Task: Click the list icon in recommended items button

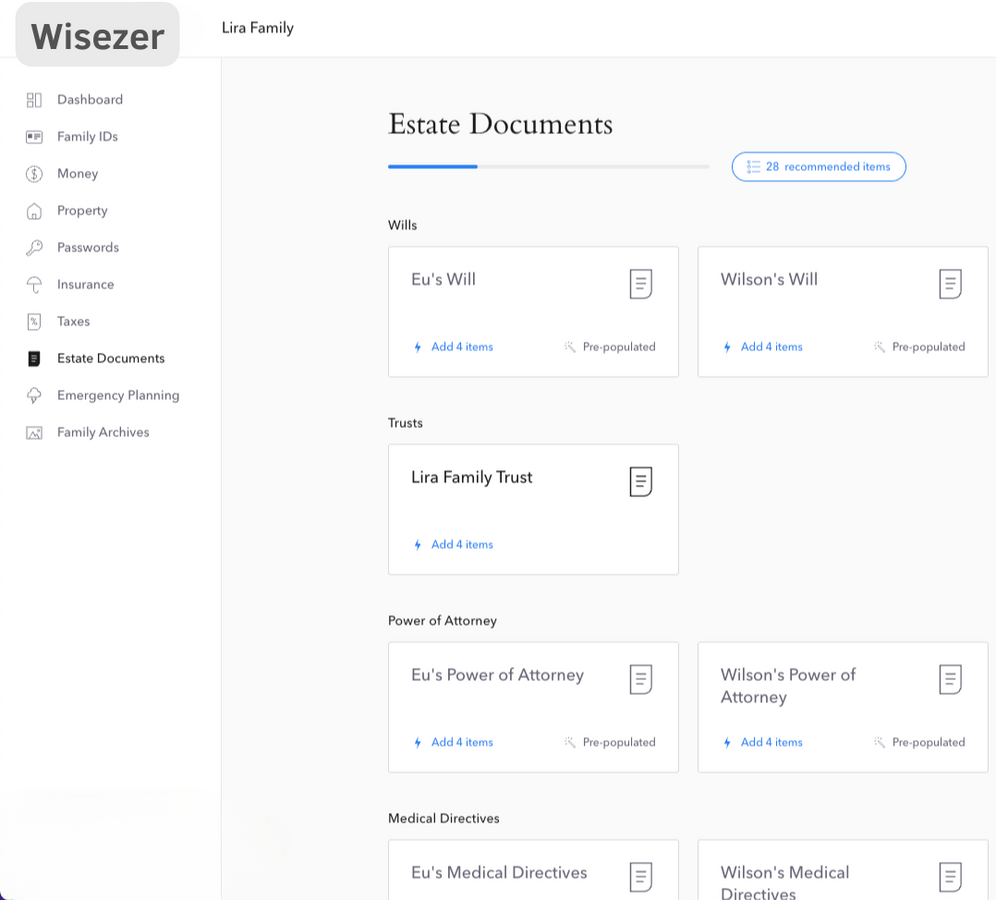Action: tap(753, 166)
